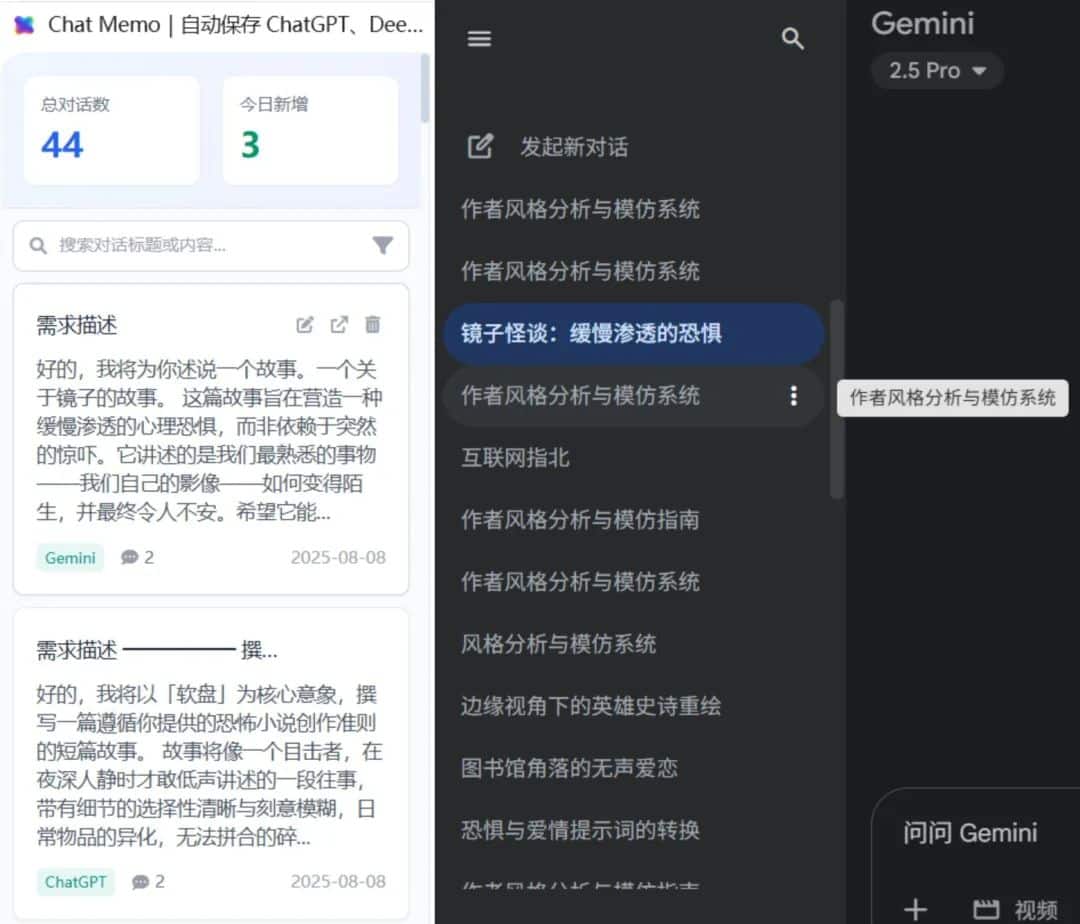Viewport: 1080px width, 924px height.
Task: Click the filter funnel icon in search bar
Action: tap(382, 246)
